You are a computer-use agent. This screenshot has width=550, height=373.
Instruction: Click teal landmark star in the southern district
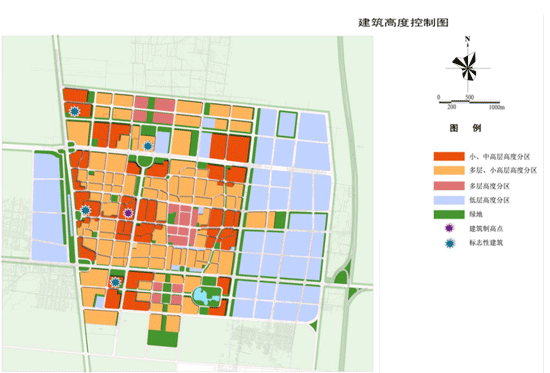[x=115, y=282]
